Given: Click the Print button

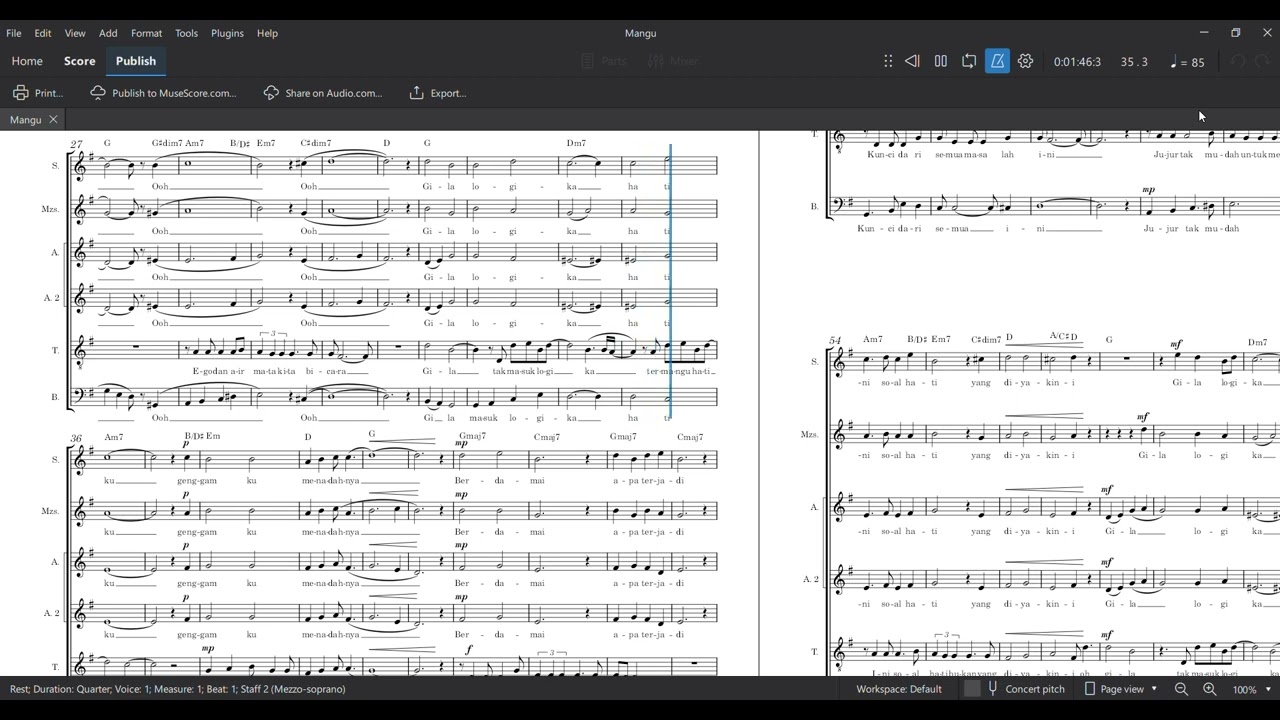Looking at the screenshot, I should pyautogui.click(x=38, y=93).
